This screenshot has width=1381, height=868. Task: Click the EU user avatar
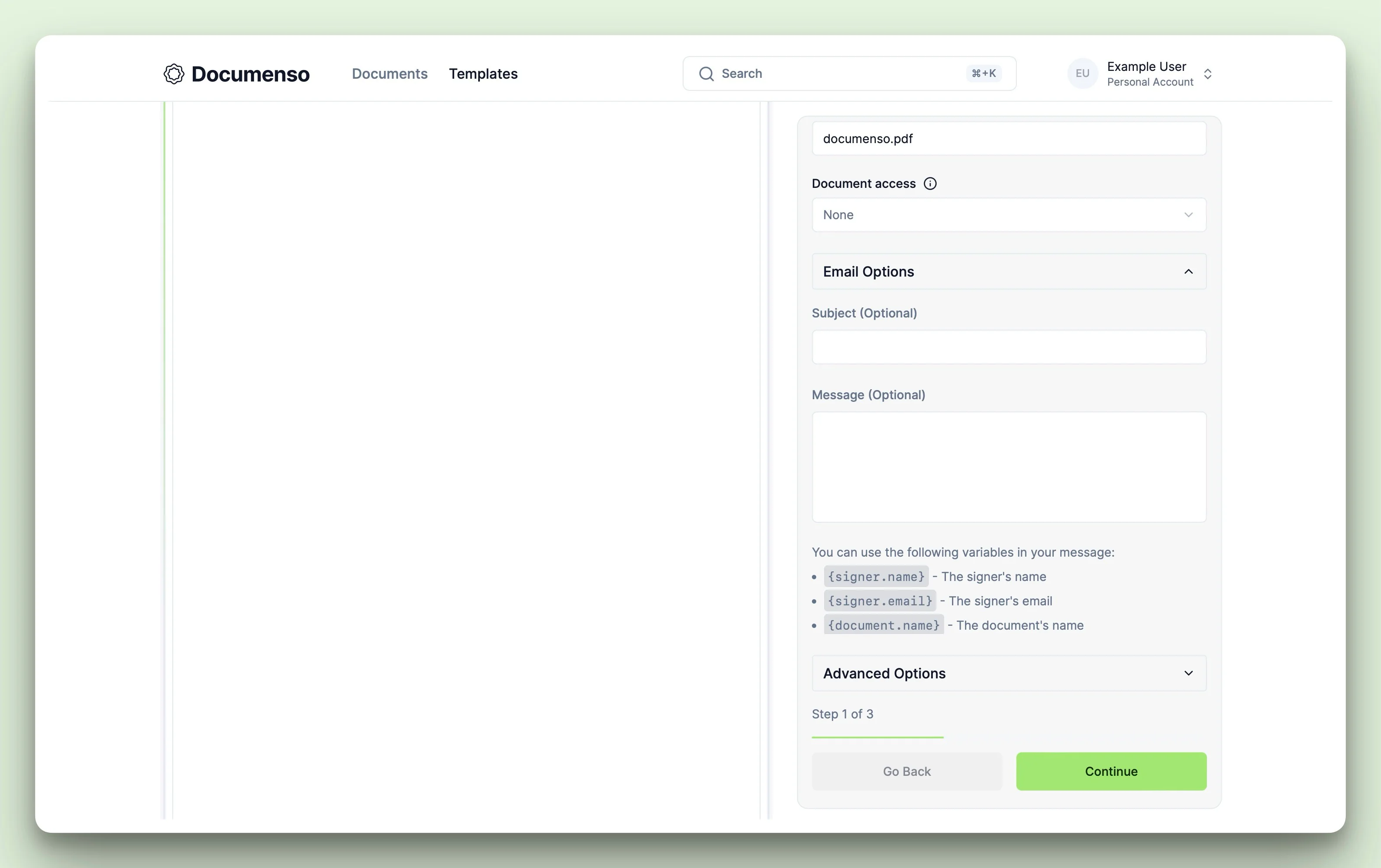pyautogui.click(x=1082, y=73)
